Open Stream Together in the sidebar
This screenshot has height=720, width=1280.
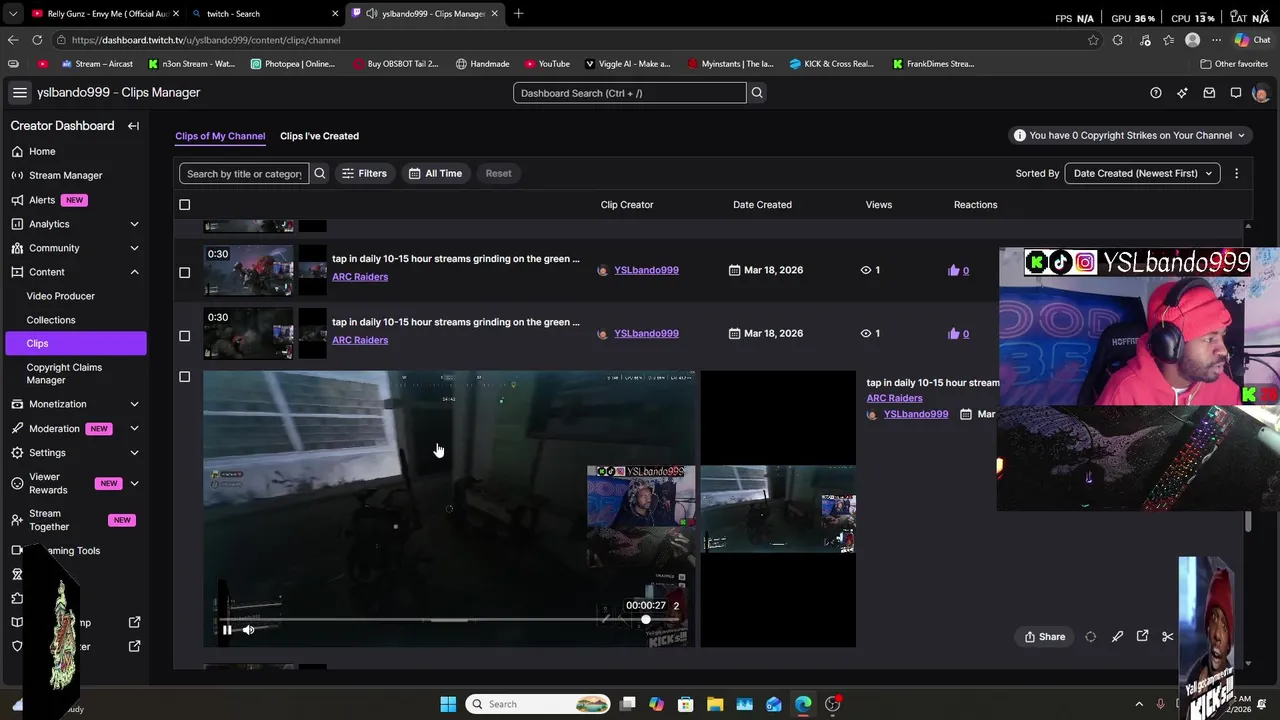(49, 520)
